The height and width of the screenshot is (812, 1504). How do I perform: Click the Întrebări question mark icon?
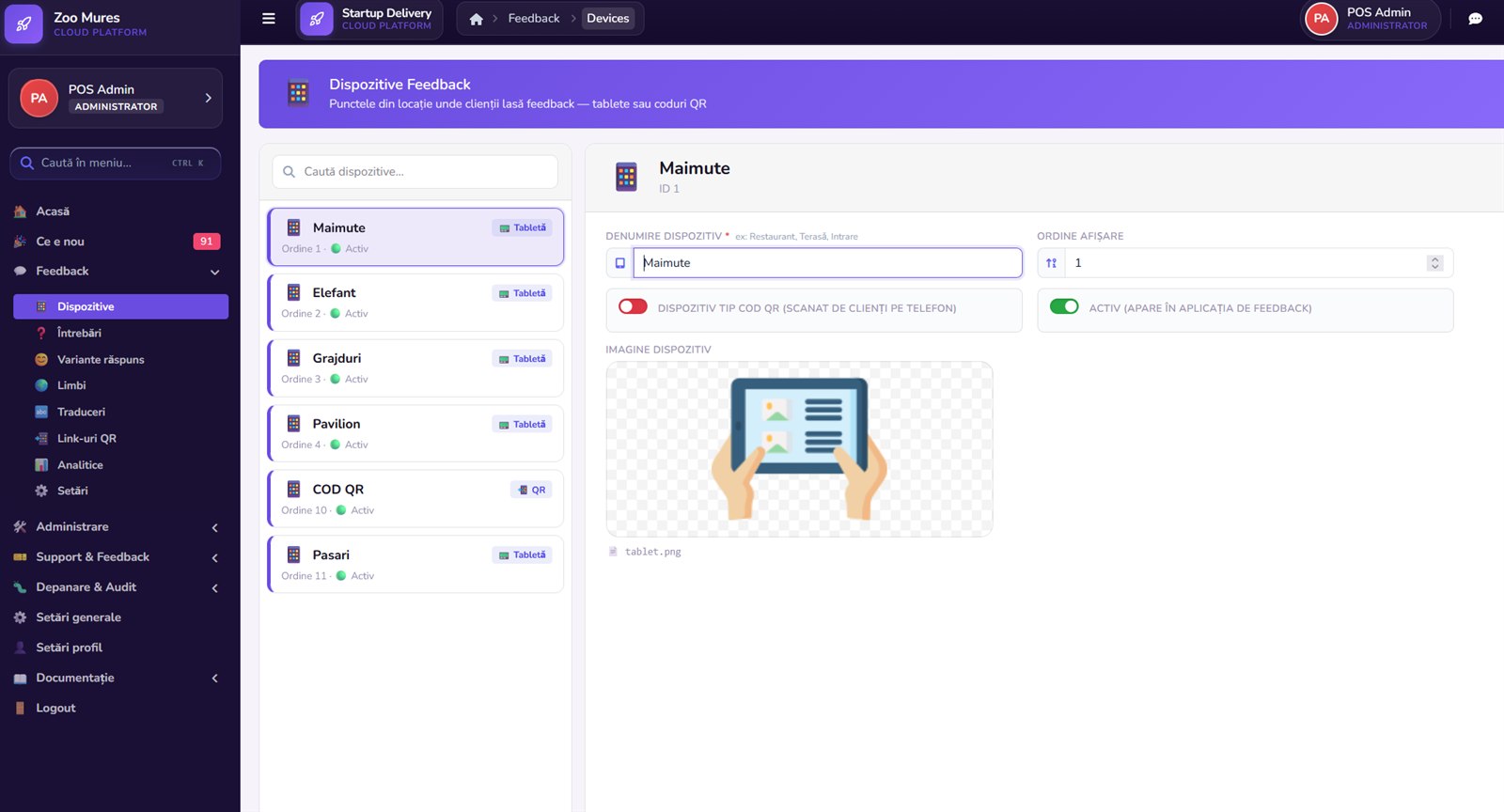[41, 333]
